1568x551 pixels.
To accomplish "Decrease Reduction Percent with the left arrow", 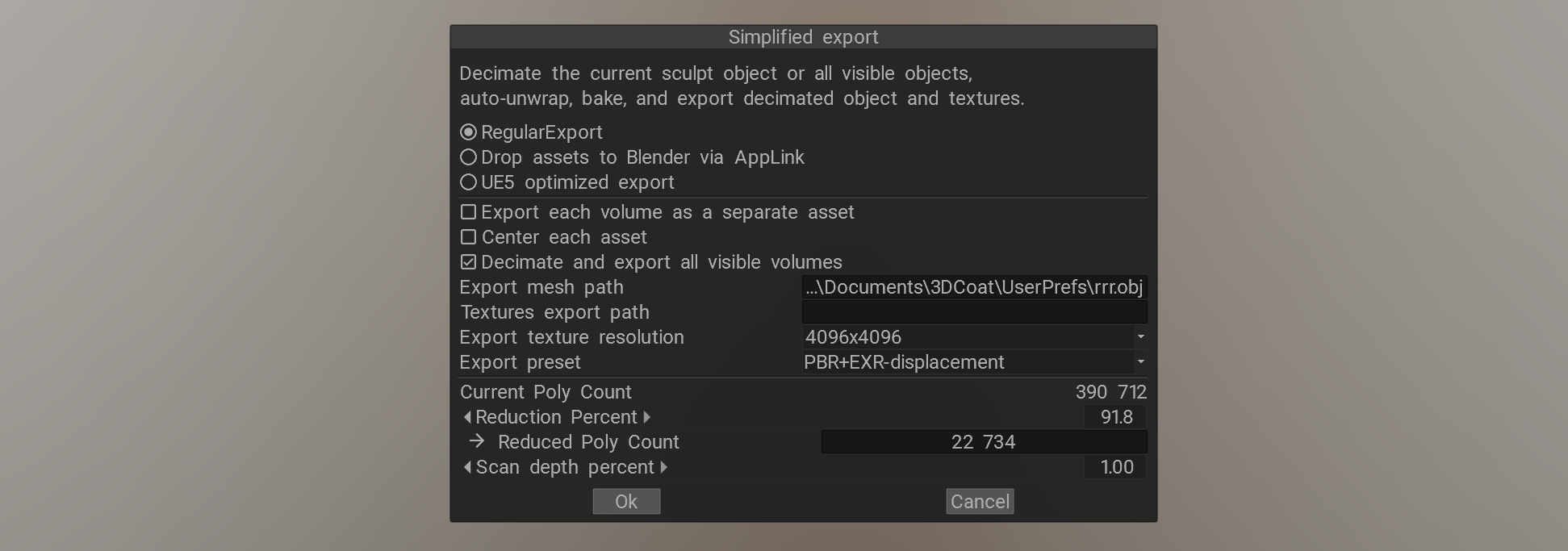I will [x=466, y=417].
